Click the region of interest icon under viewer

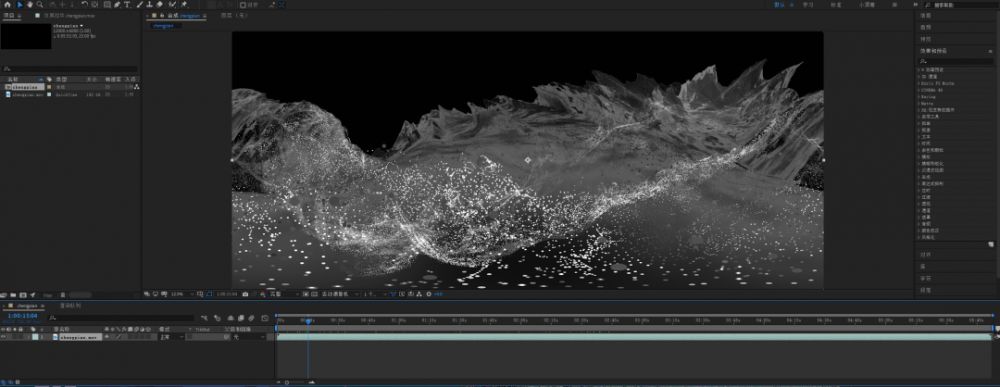pos(305,294)
